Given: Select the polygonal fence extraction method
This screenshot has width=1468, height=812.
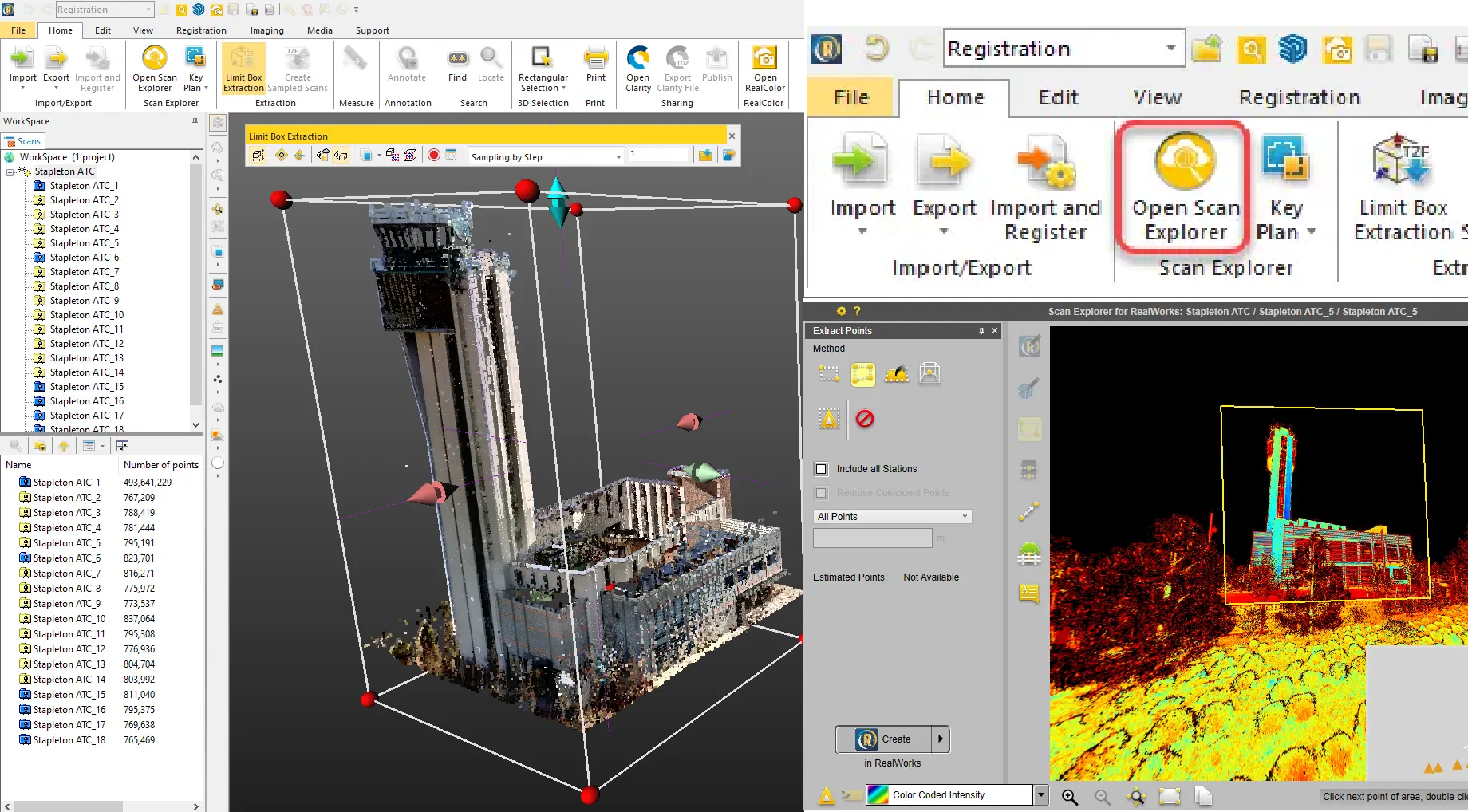Looking at the screenshot, I should 862,373.
